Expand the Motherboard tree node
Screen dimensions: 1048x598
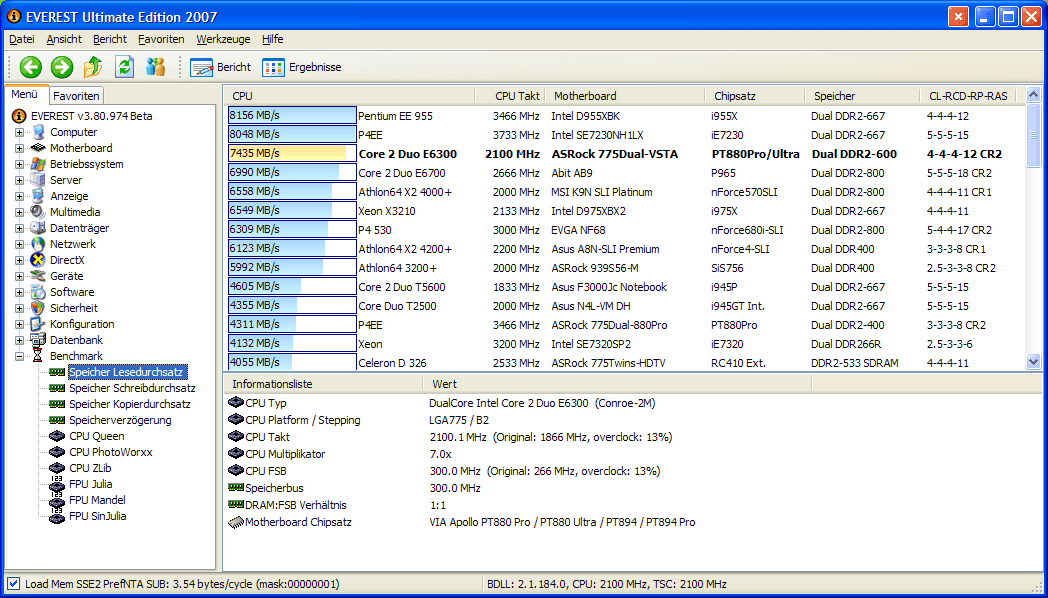point(19,148)
